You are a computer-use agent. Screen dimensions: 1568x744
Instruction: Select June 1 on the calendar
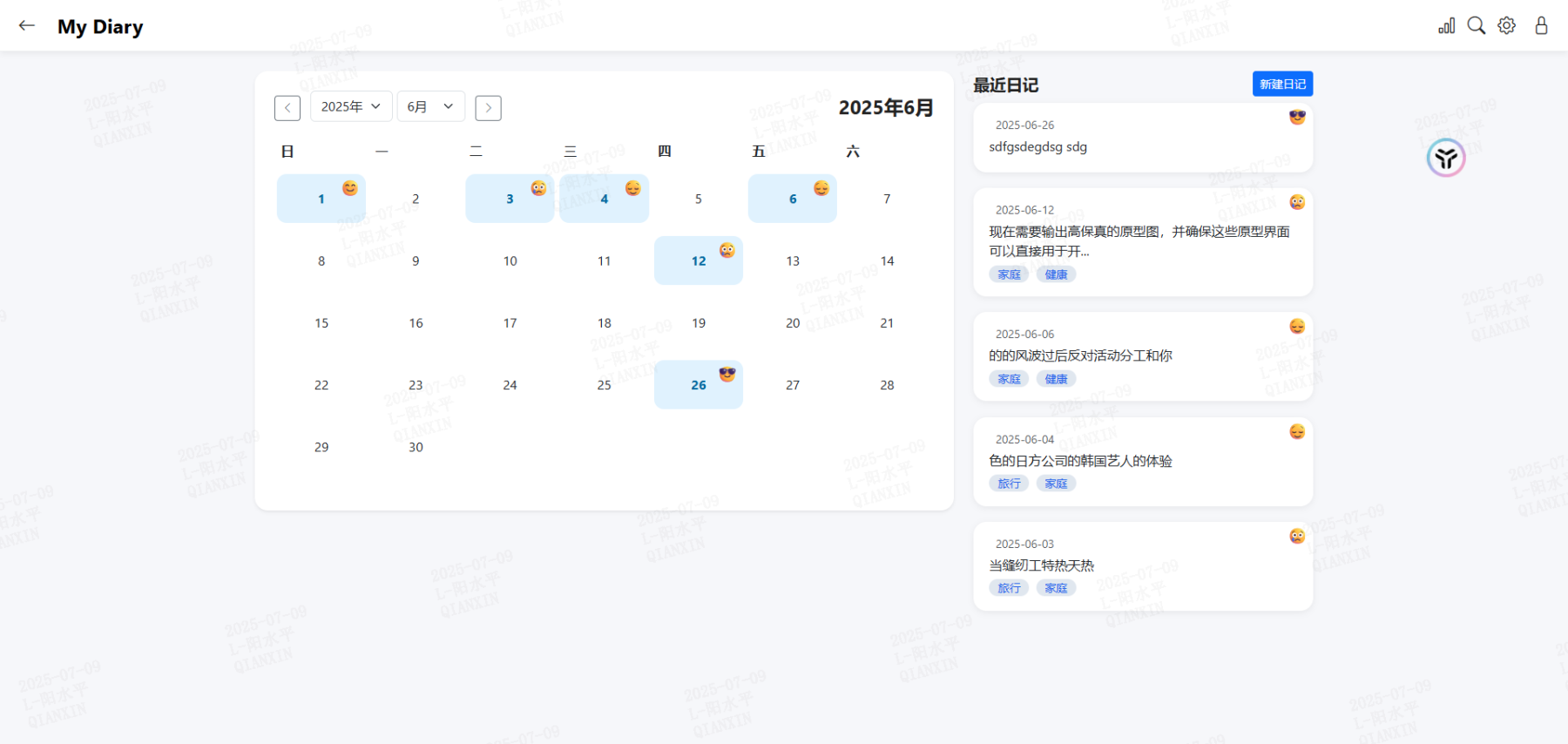tap(321, 200)
